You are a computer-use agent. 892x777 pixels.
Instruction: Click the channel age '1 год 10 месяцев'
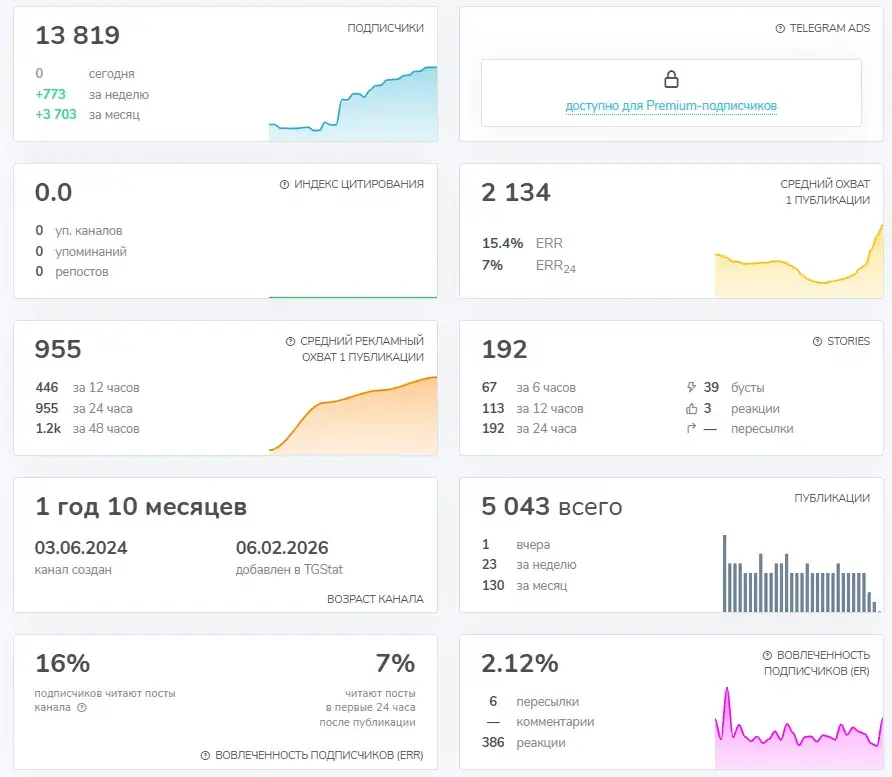tap(141, 506)
